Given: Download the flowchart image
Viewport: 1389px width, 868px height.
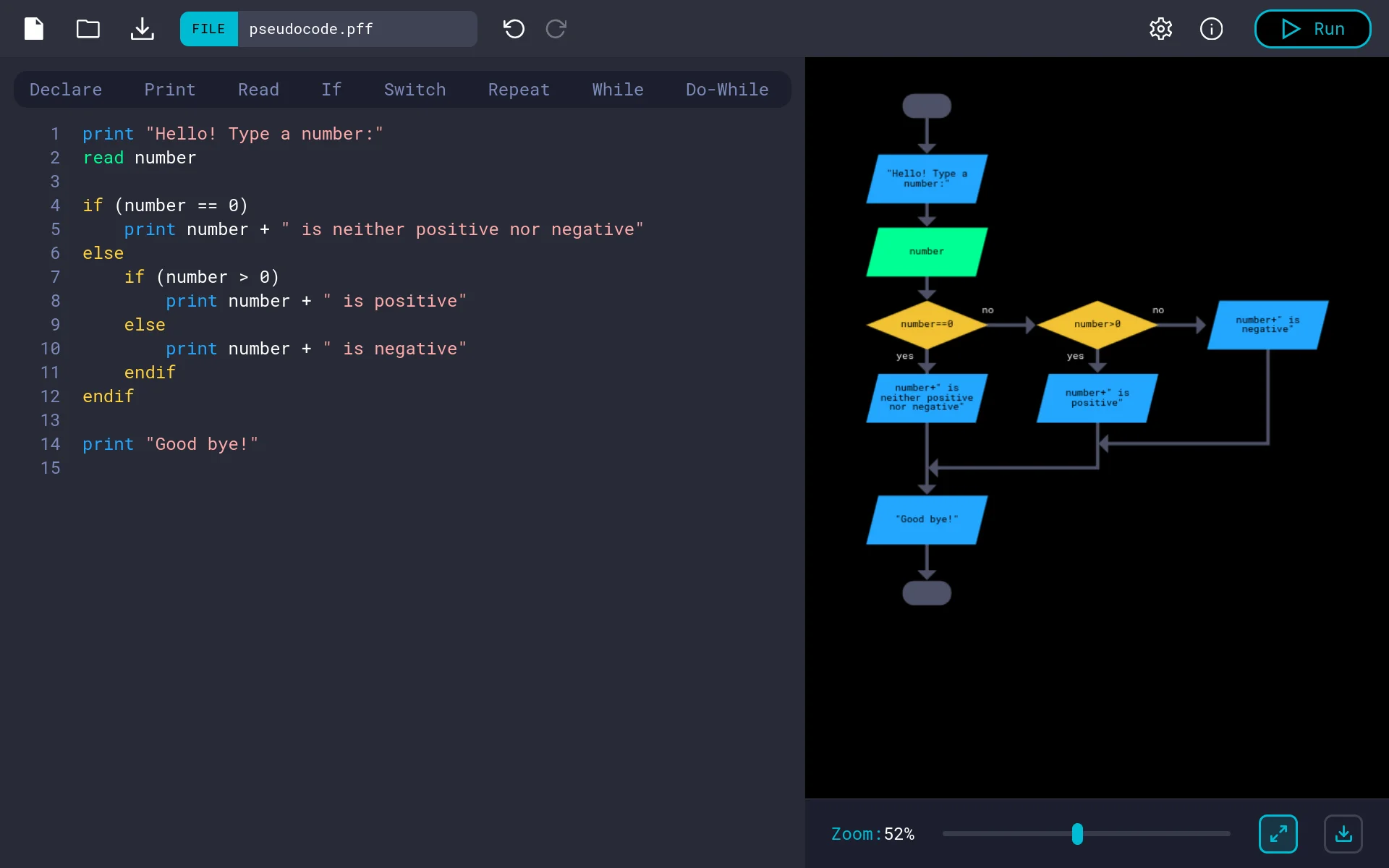Looking at the screenshot, I should point(1343,834).
